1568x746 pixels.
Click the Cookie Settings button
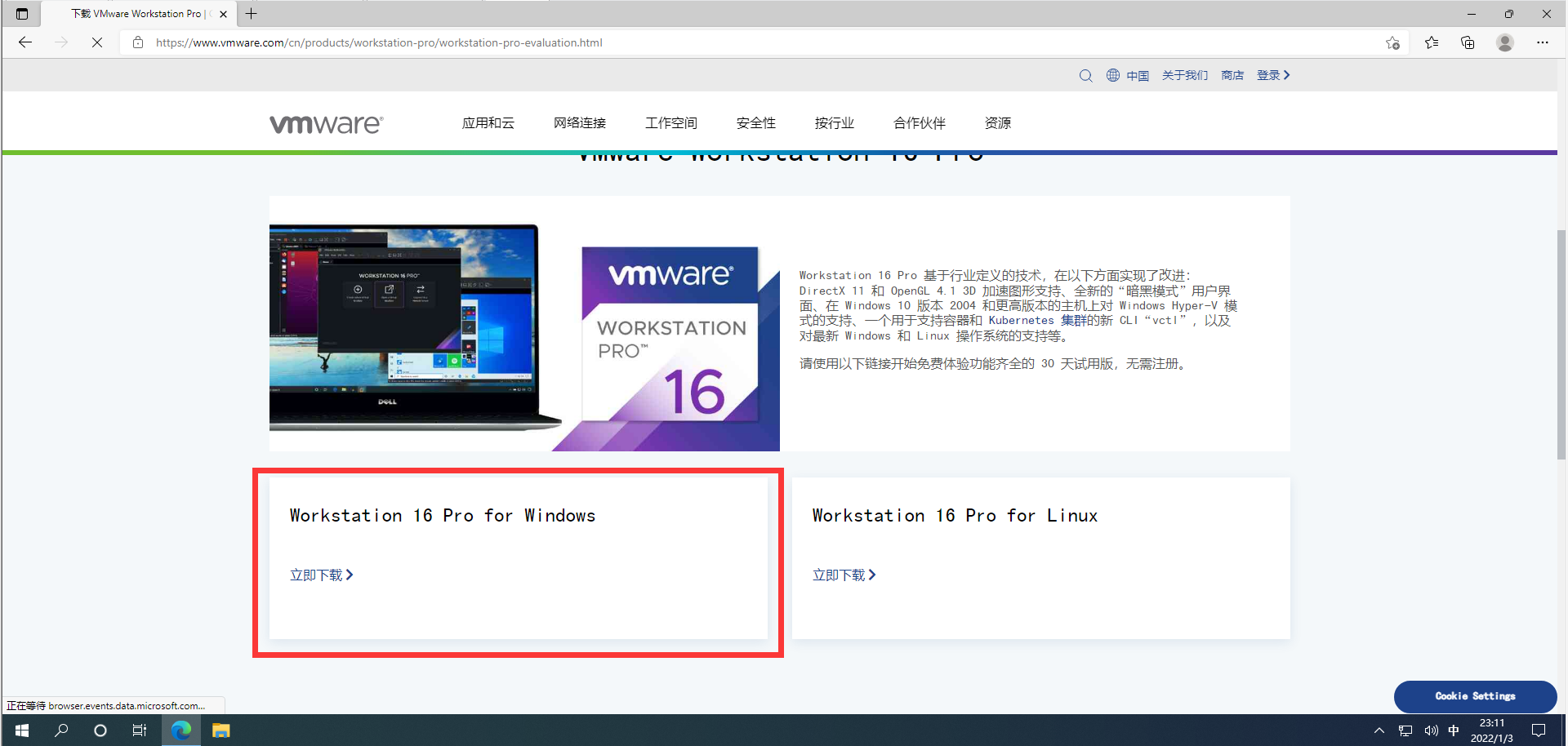click(1475, 696)
